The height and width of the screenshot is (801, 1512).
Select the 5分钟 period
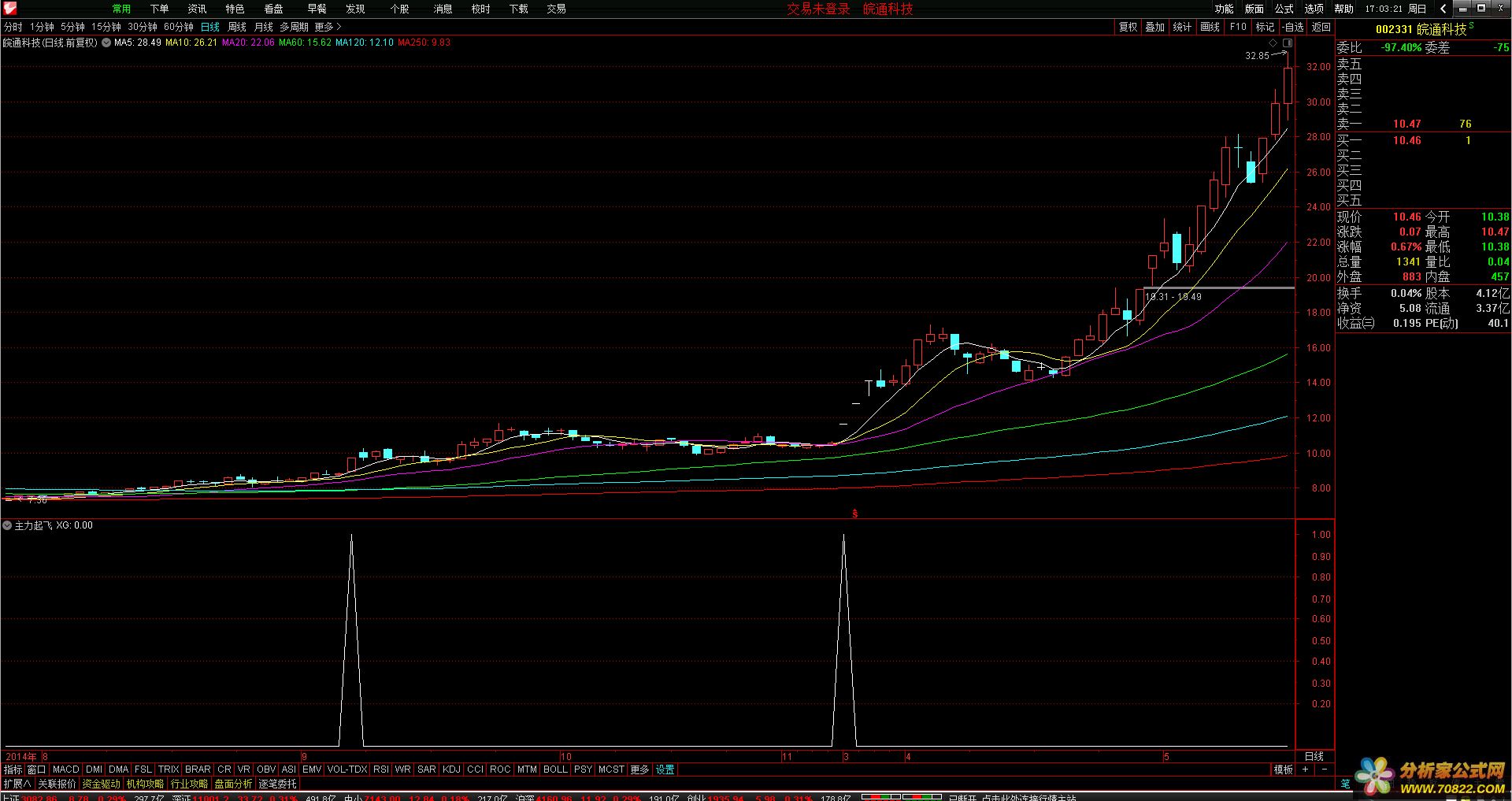[72, 27]
